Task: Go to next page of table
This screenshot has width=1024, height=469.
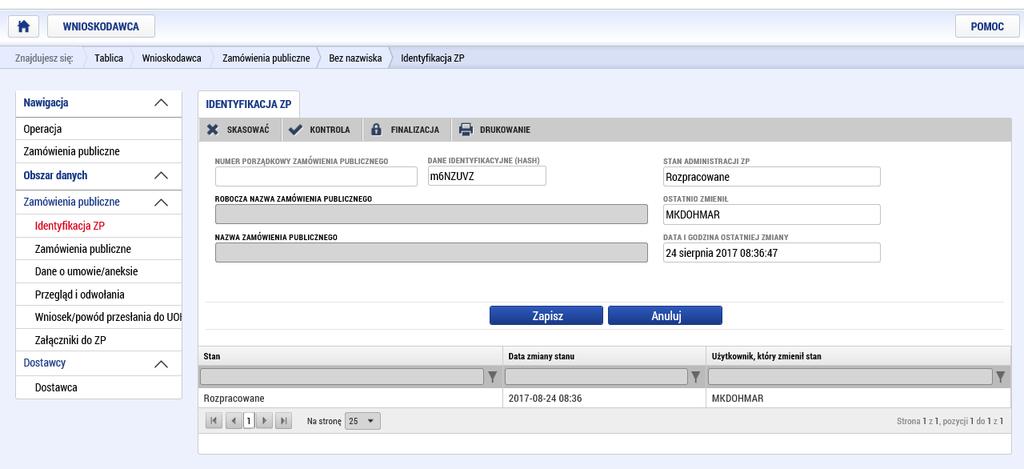Action: tap(264, 421)
